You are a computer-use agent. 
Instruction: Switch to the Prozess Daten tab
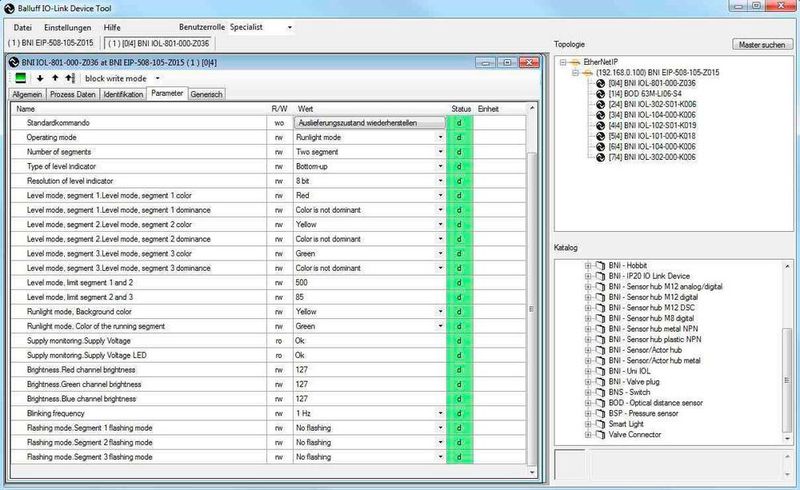[72, 94]
